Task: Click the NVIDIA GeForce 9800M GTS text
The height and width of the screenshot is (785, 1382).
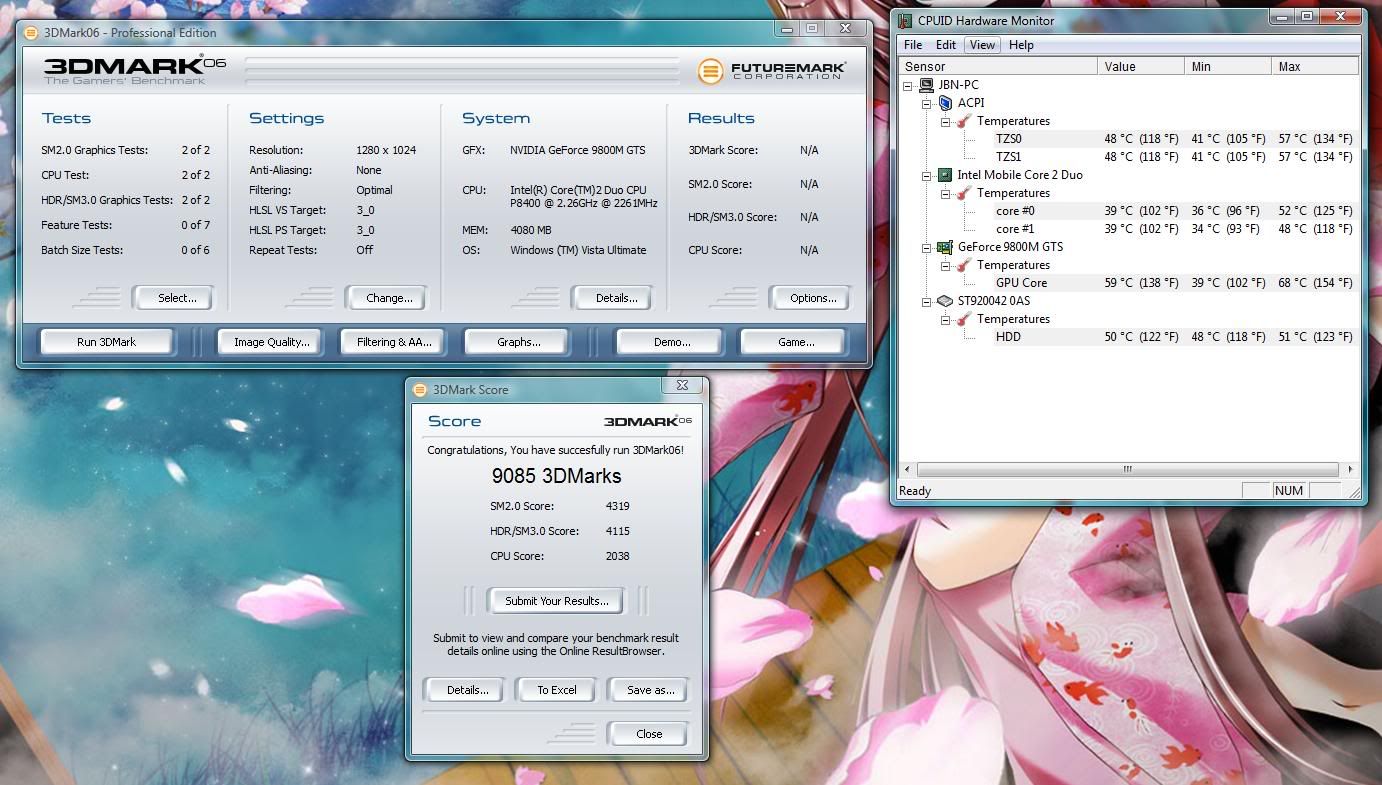Action: (578, 150)
